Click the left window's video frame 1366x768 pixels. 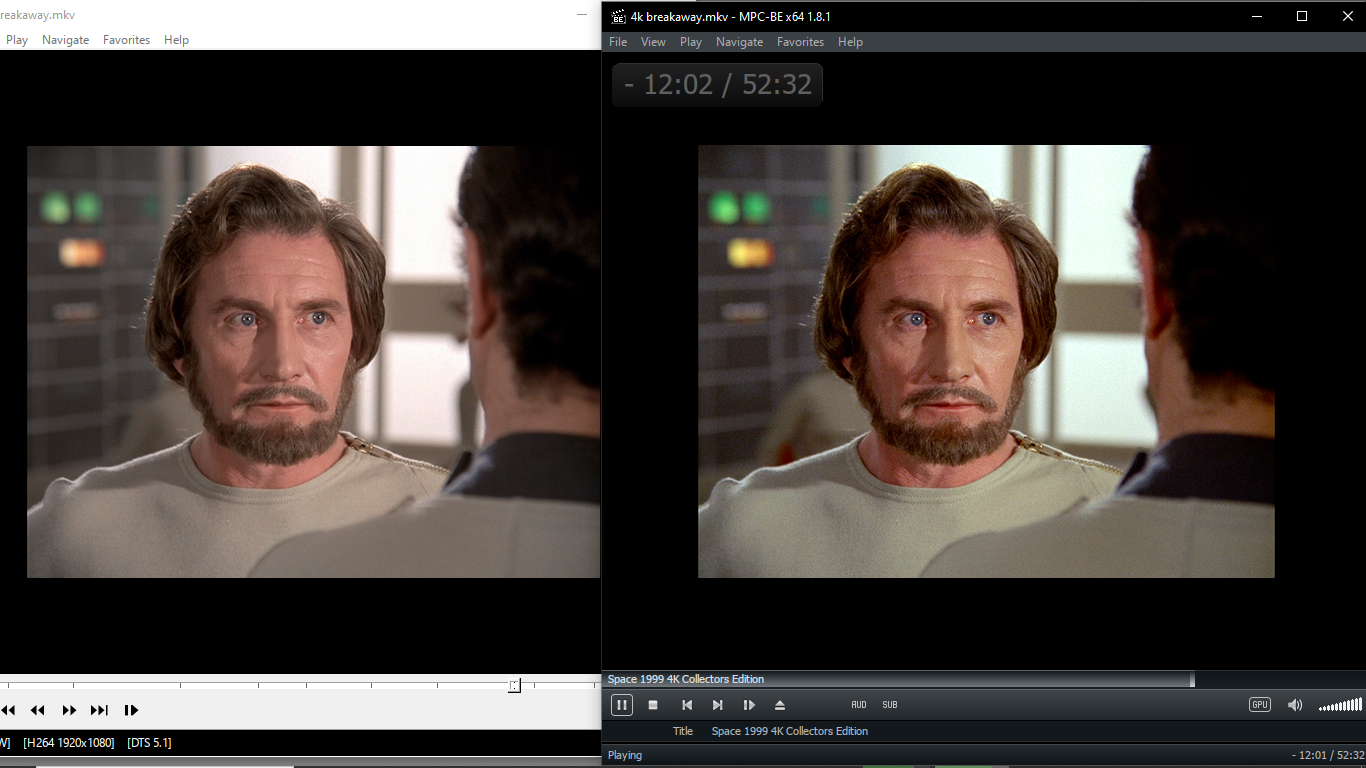(313, 361)
